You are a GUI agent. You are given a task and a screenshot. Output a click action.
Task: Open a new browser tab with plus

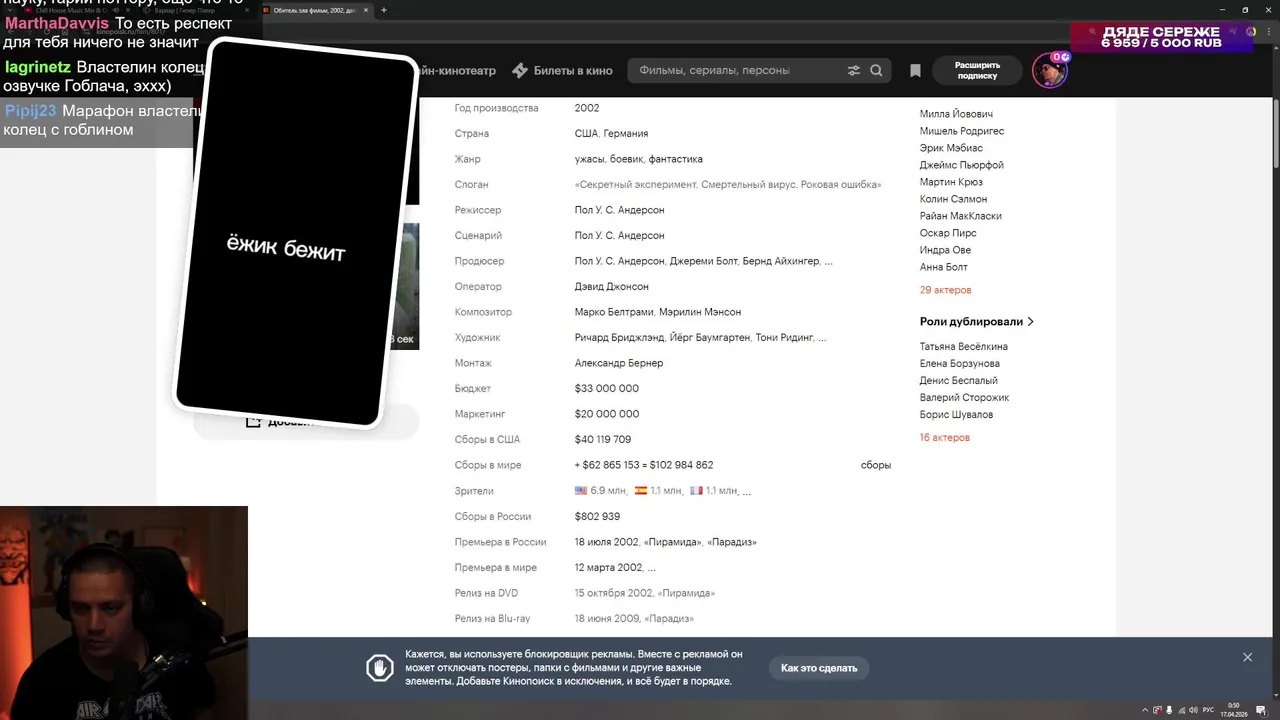(384, 10)
